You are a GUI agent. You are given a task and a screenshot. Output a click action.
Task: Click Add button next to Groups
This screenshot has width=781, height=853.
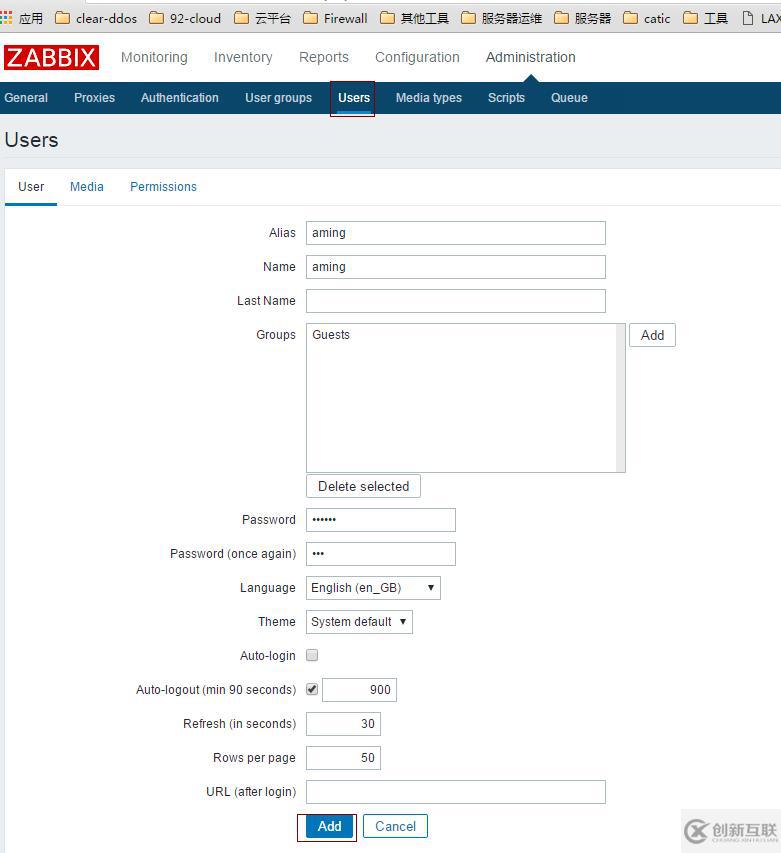(x=652, y=335)
